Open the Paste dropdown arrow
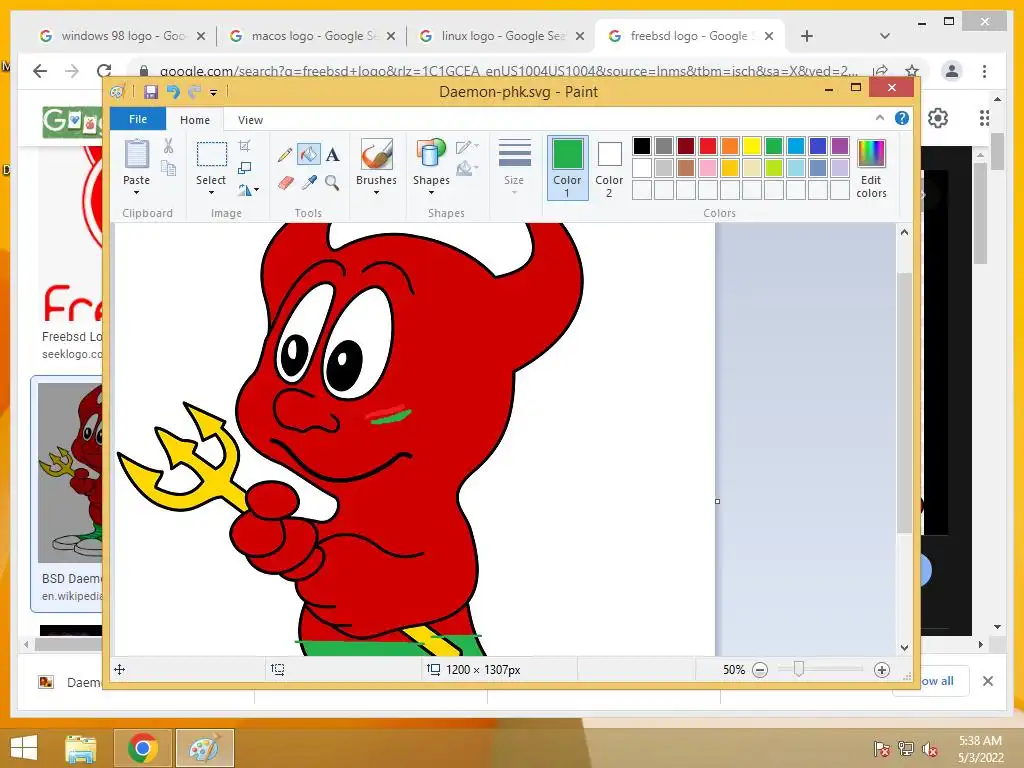The height and width of the screenshot is (768, 1024). pyautogui.click(x=136, y=193)
